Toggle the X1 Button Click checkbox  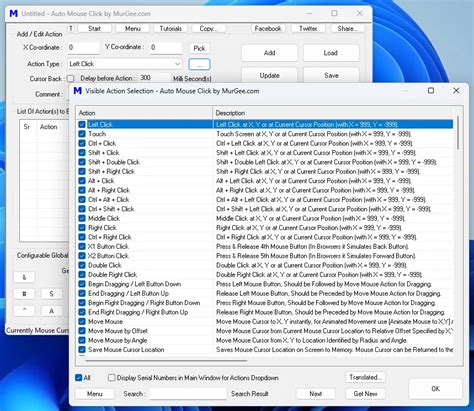point(82,246)
